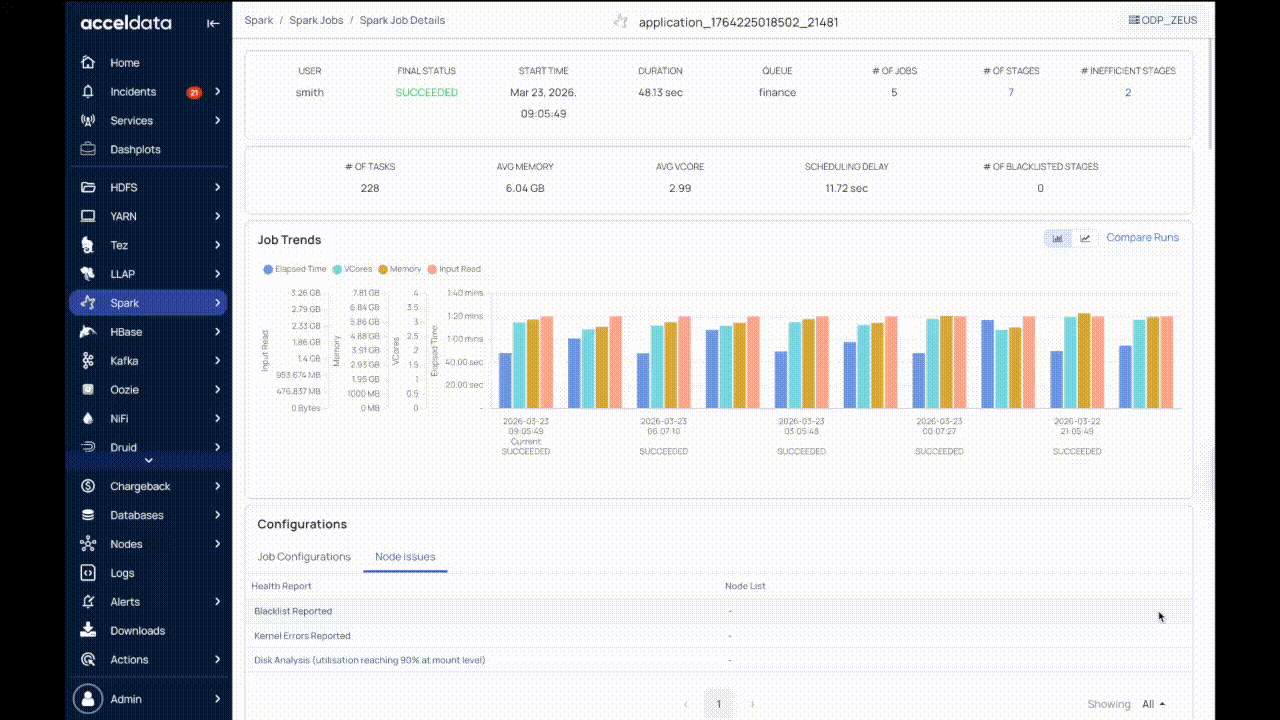The height and width of the screenshot is (720, 1280).
Task: Expand the YARN submenu chevron
Action: point(217,217)
